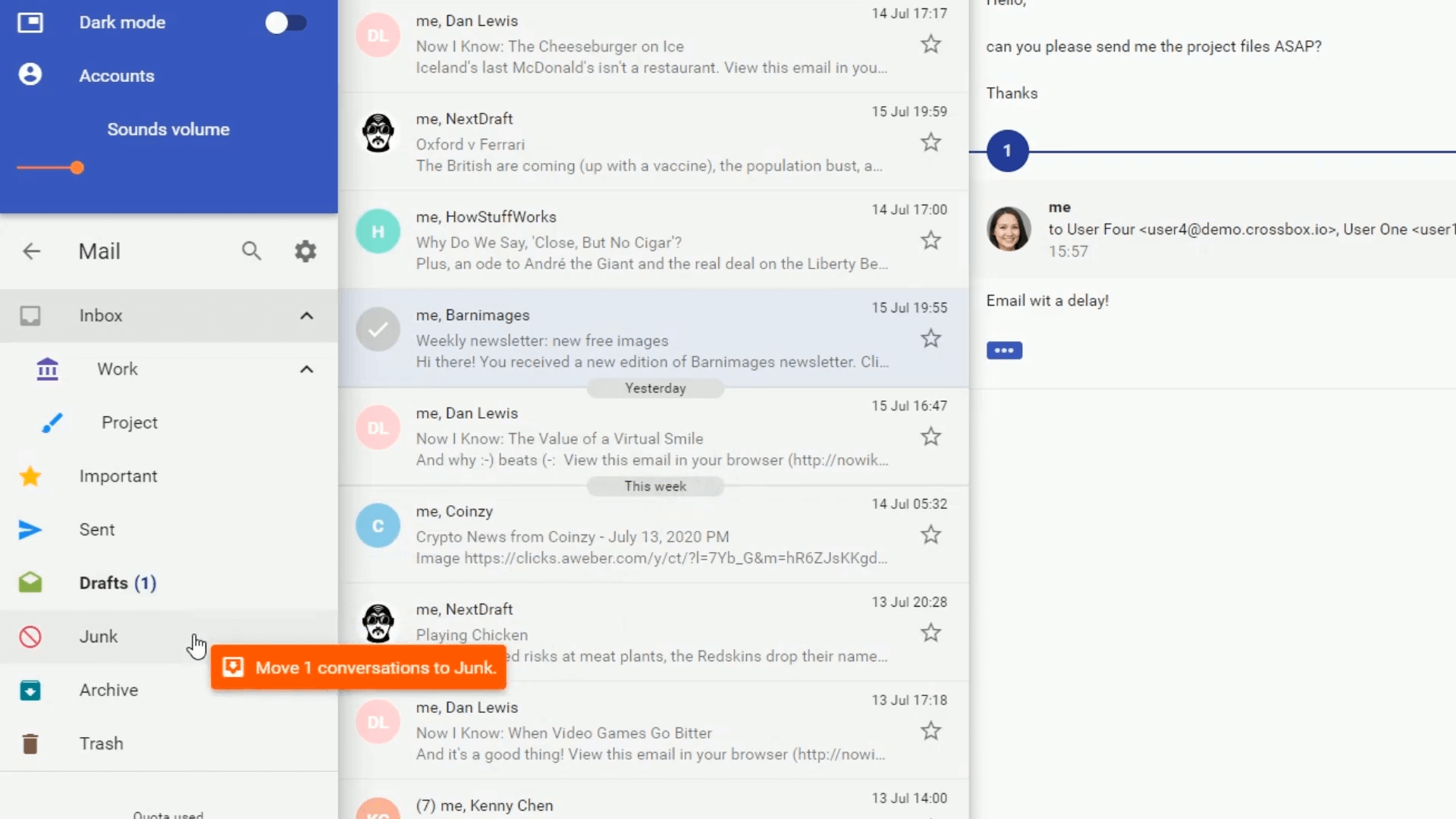
Task: Click the sender profile photo in the reading pane
Action: click(1009, 229)
